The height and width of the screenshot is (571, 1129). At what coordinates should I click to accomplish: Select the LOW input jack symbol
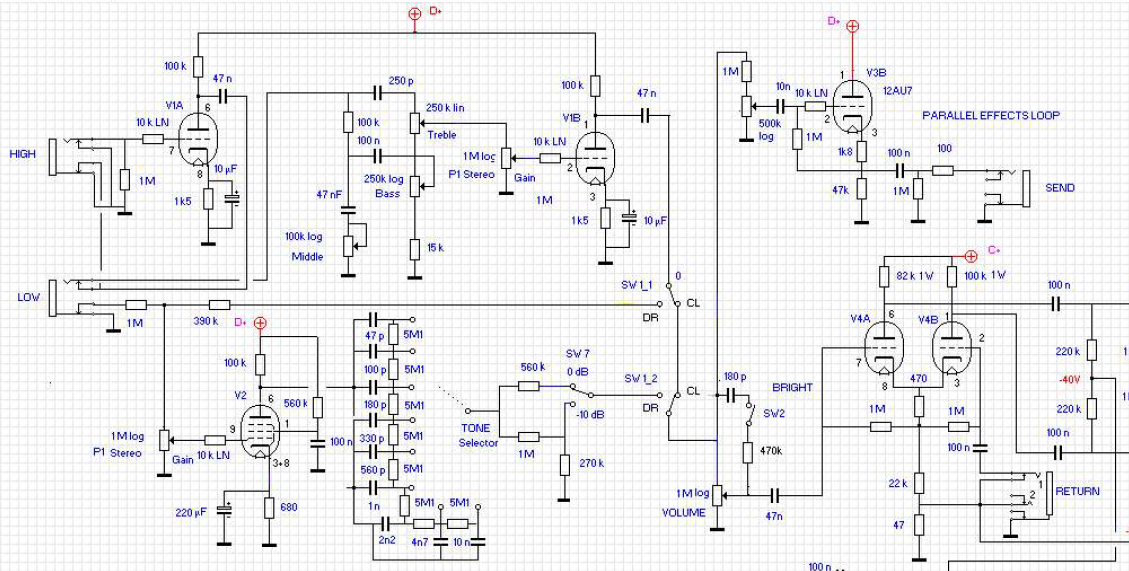click(x=53, y=297)
